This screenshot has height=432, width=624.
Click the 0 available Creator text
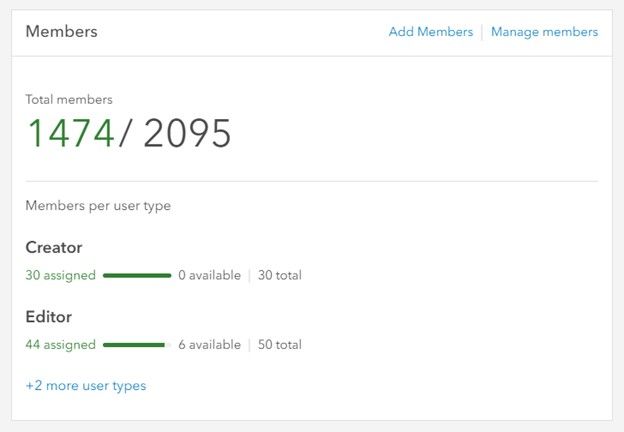pos(209,275)
